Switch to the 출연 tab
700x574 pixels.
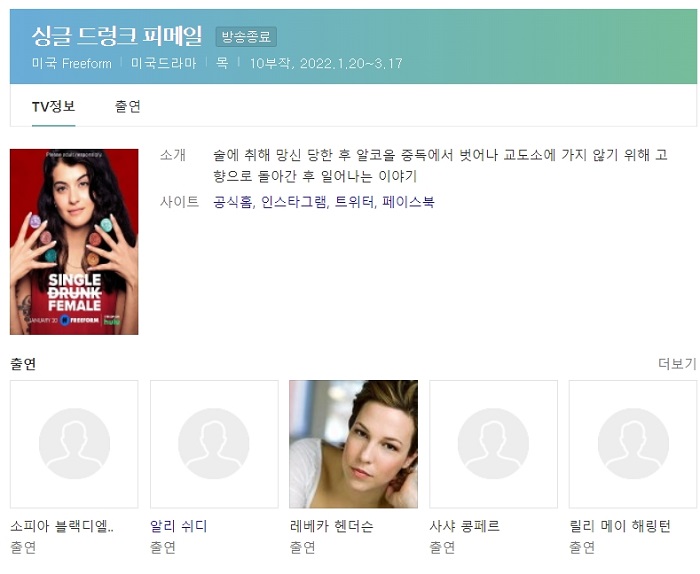127,106
